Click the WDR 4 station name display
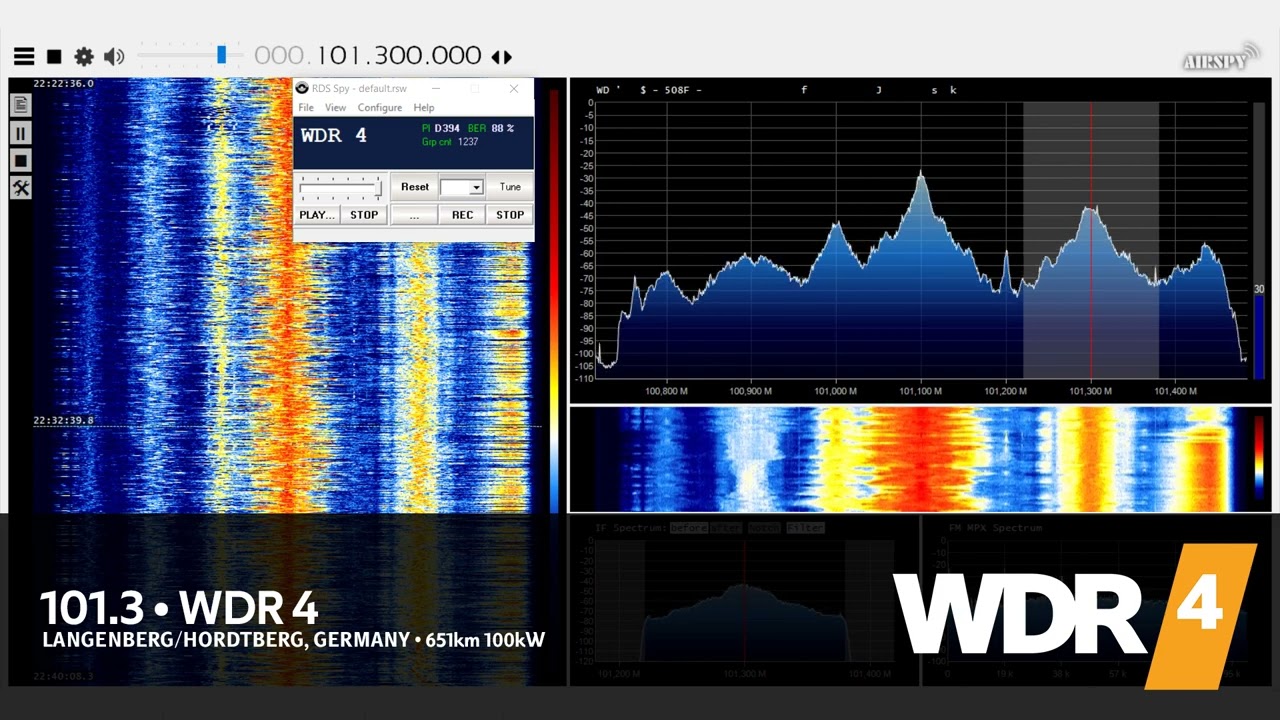This screenshot has height=720, width=1280. (334, 135)
